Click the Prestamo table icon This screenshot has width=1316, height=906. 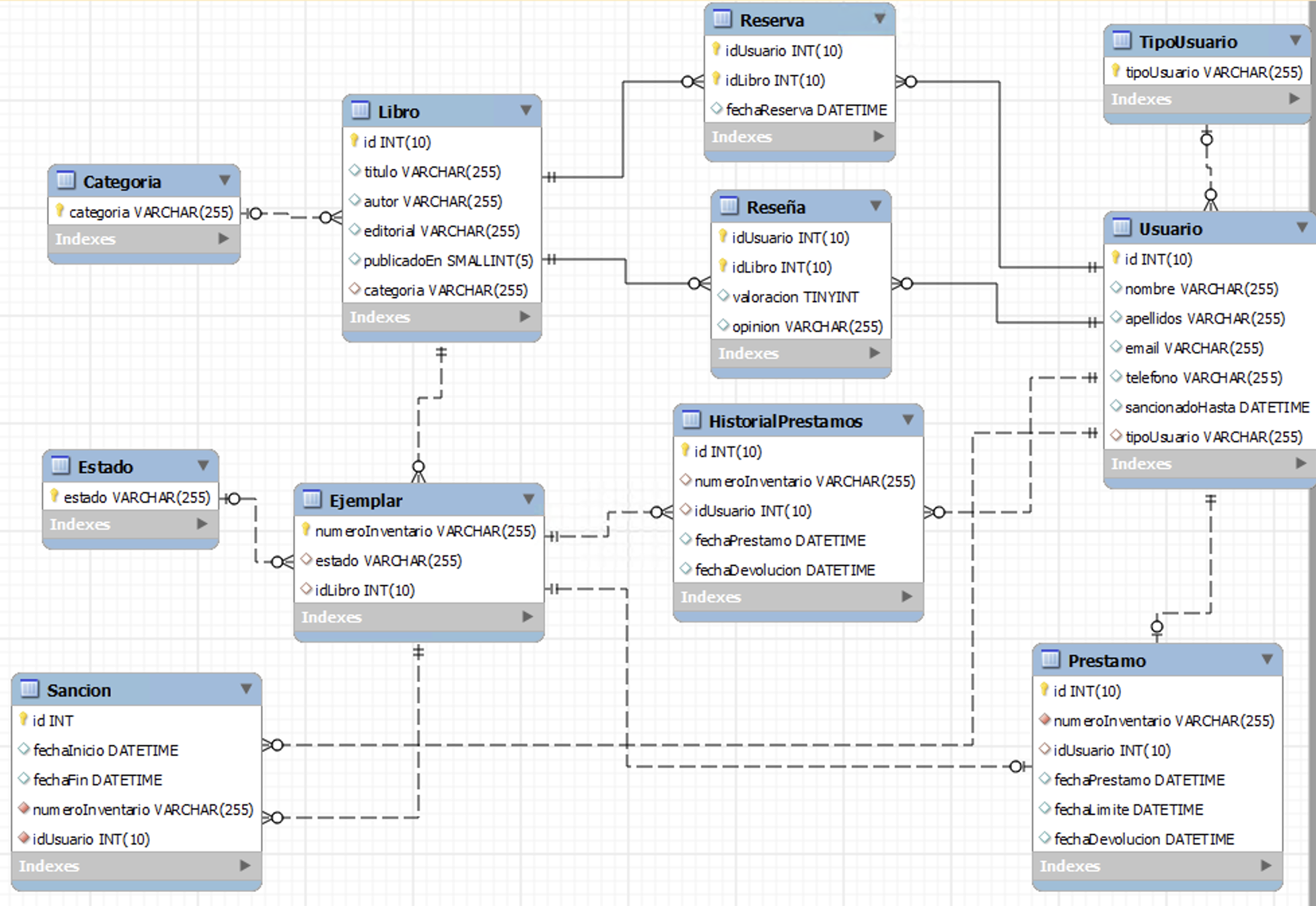(x=1051, y=660)
